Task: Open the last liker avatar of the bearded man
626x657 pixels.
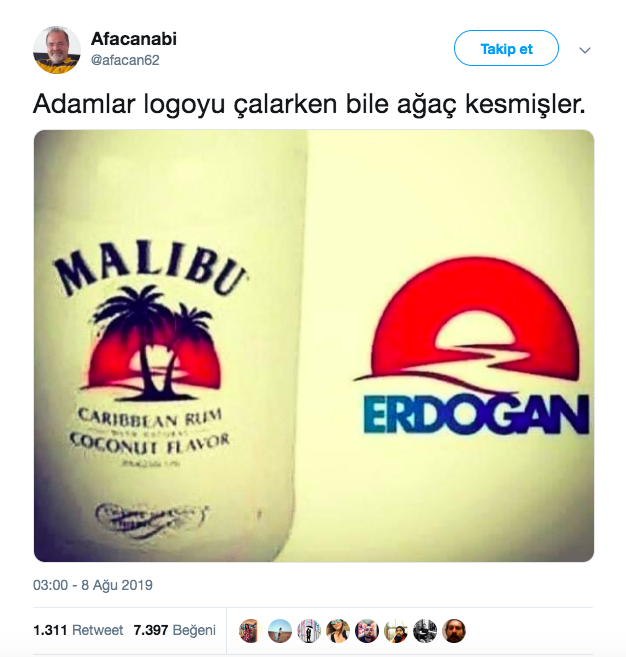Action: tap(454, 631)
